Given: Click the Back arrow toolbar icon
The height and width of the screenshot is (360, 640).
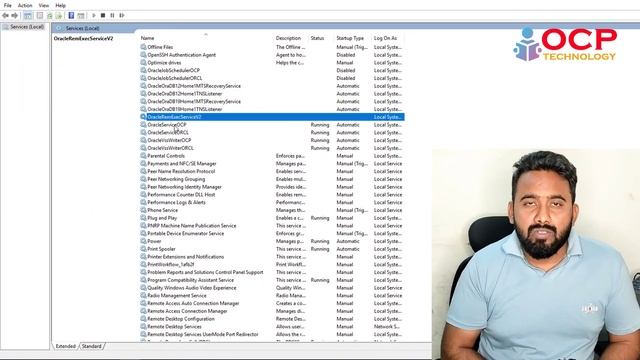Looking at the screenshot, I should point(5,16).
